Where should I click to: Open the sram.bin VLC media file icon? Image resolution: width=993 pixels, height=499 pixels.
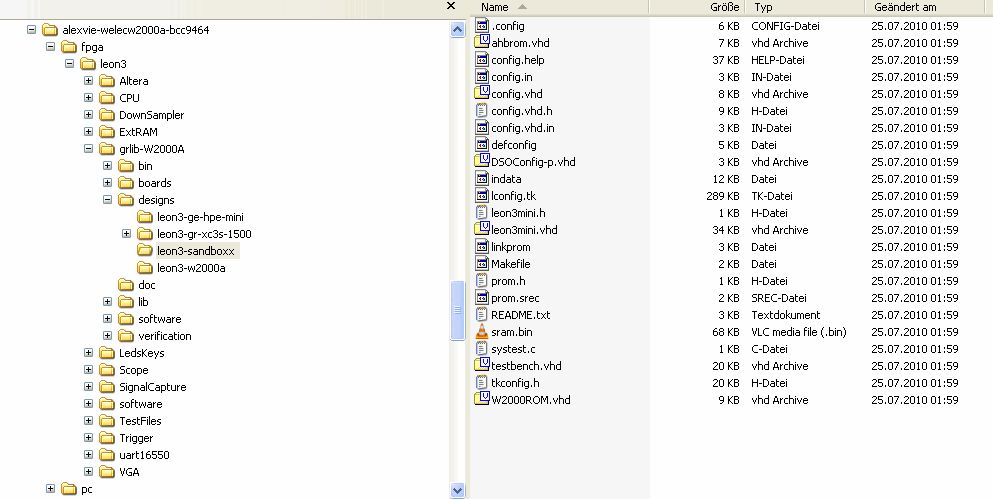(482, 332)
